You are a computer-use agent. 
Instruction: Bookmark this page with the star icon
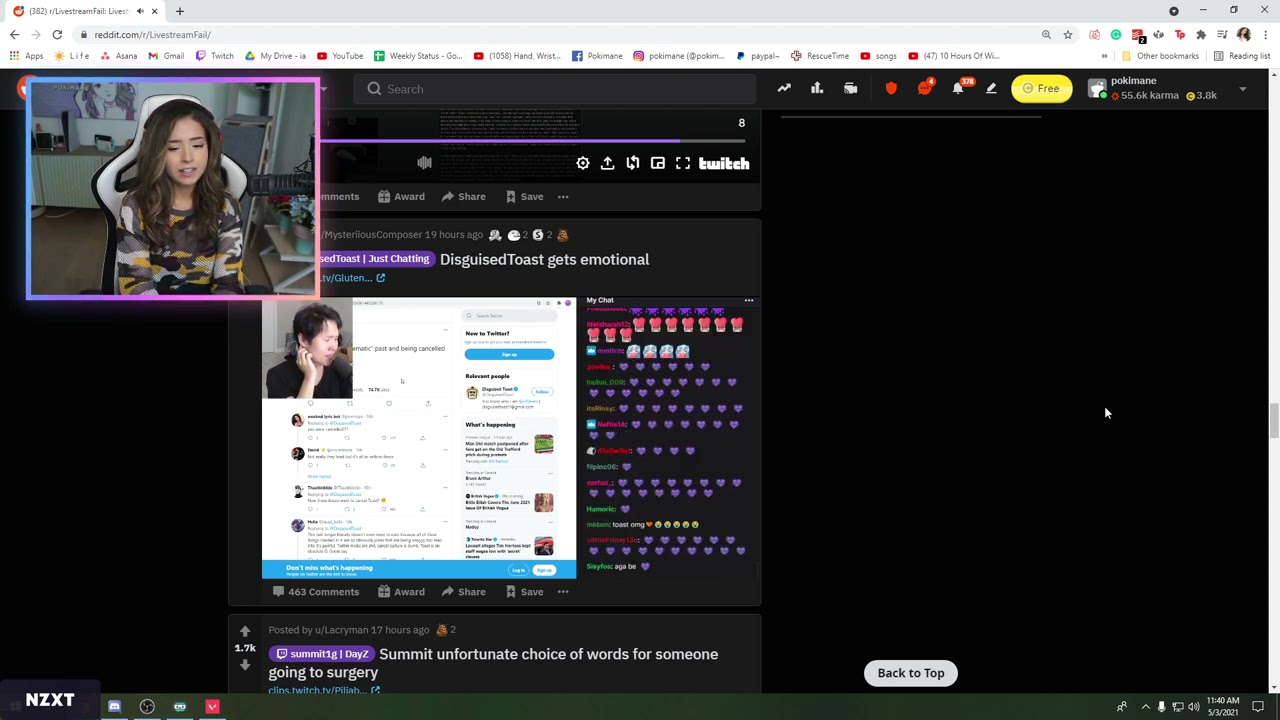pyautogui.click(x=1068, y=35)
